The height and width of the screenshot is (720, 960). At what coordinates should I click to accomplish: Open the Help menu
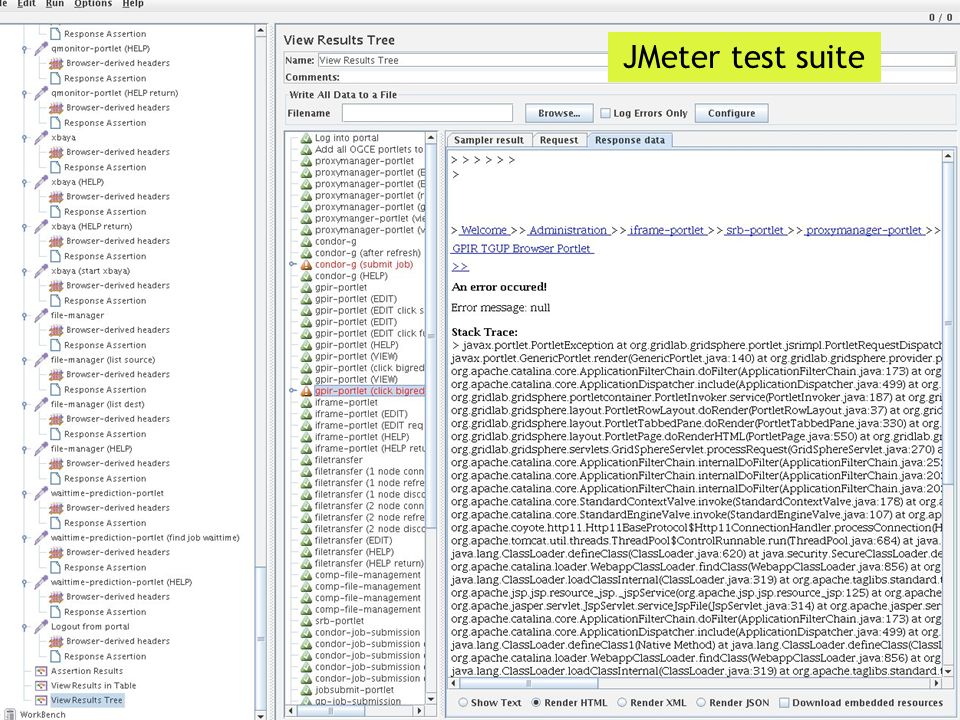(133, 4)
